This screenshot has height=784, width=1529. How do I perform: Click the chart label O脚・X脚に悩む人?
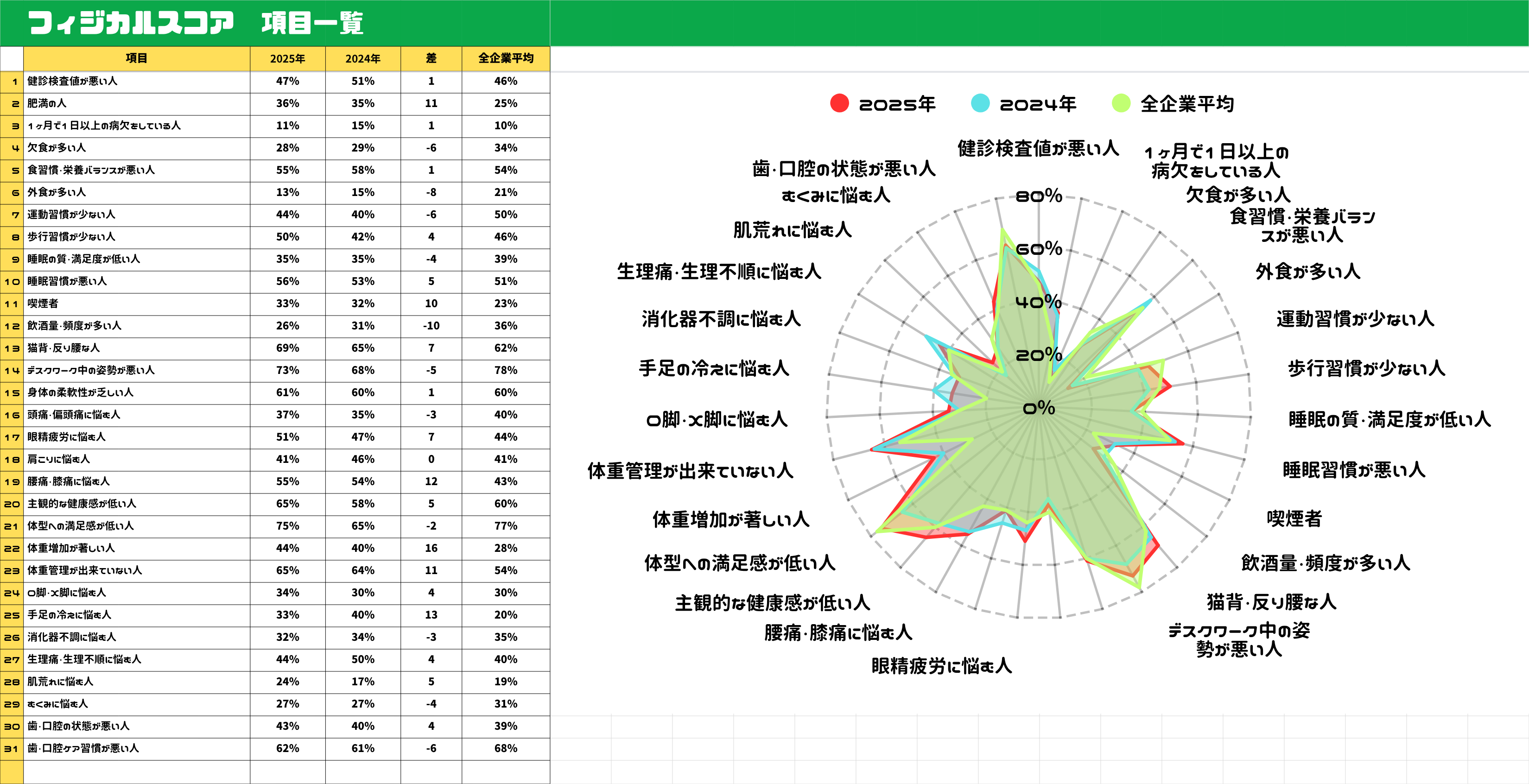pos(717,420)
